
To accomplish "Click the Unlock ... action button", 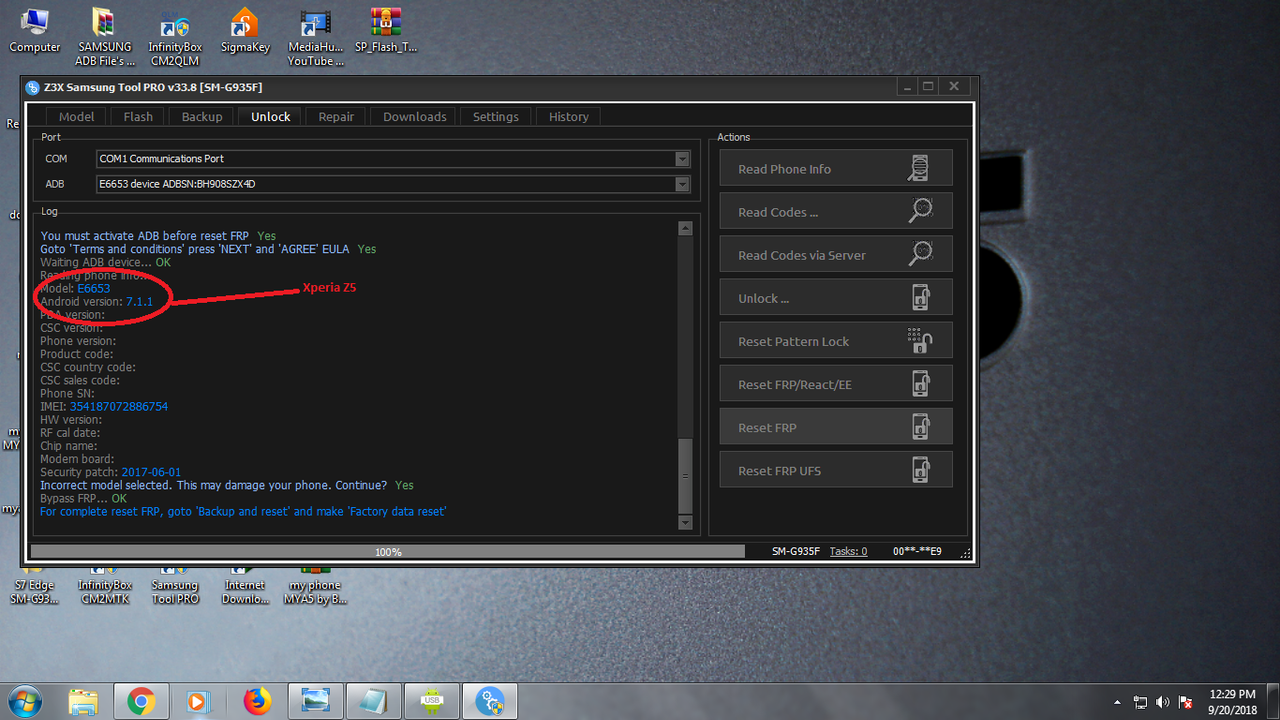I will [836, 298].
